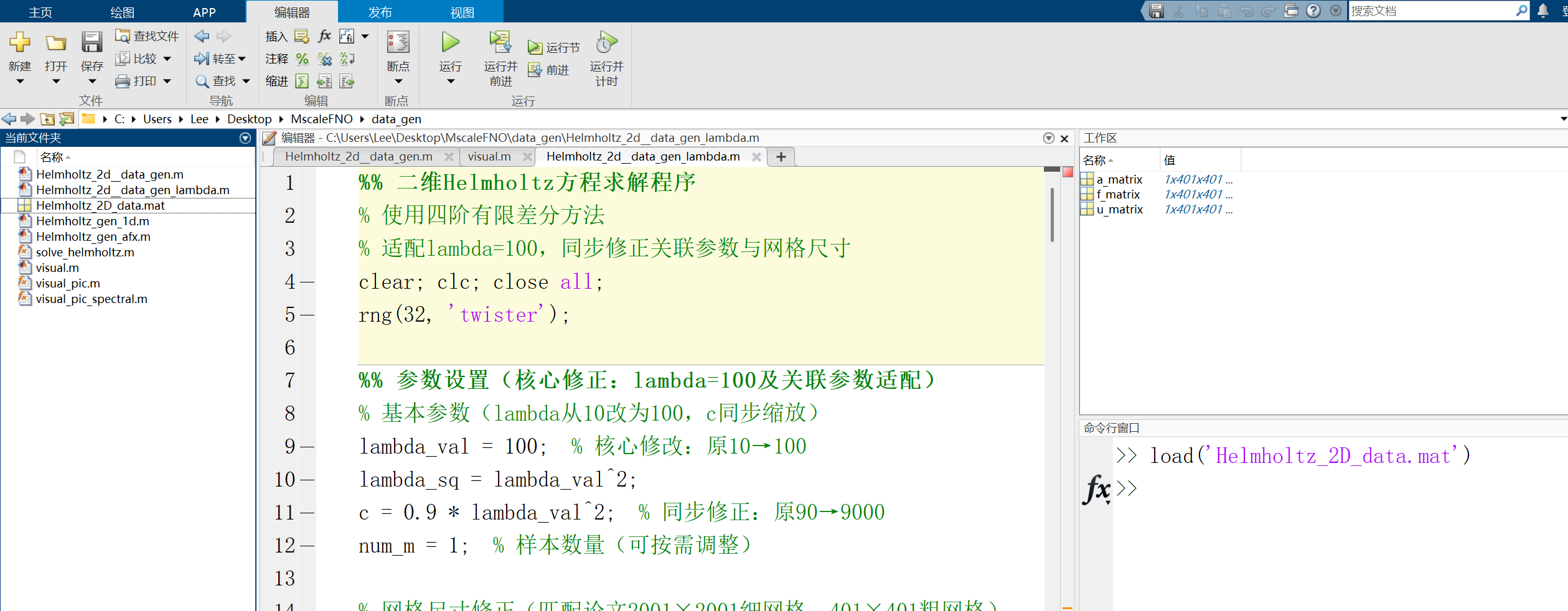1568x611 pixels.
Task: Insert a function using the fx icon
Action: (324, 35)
